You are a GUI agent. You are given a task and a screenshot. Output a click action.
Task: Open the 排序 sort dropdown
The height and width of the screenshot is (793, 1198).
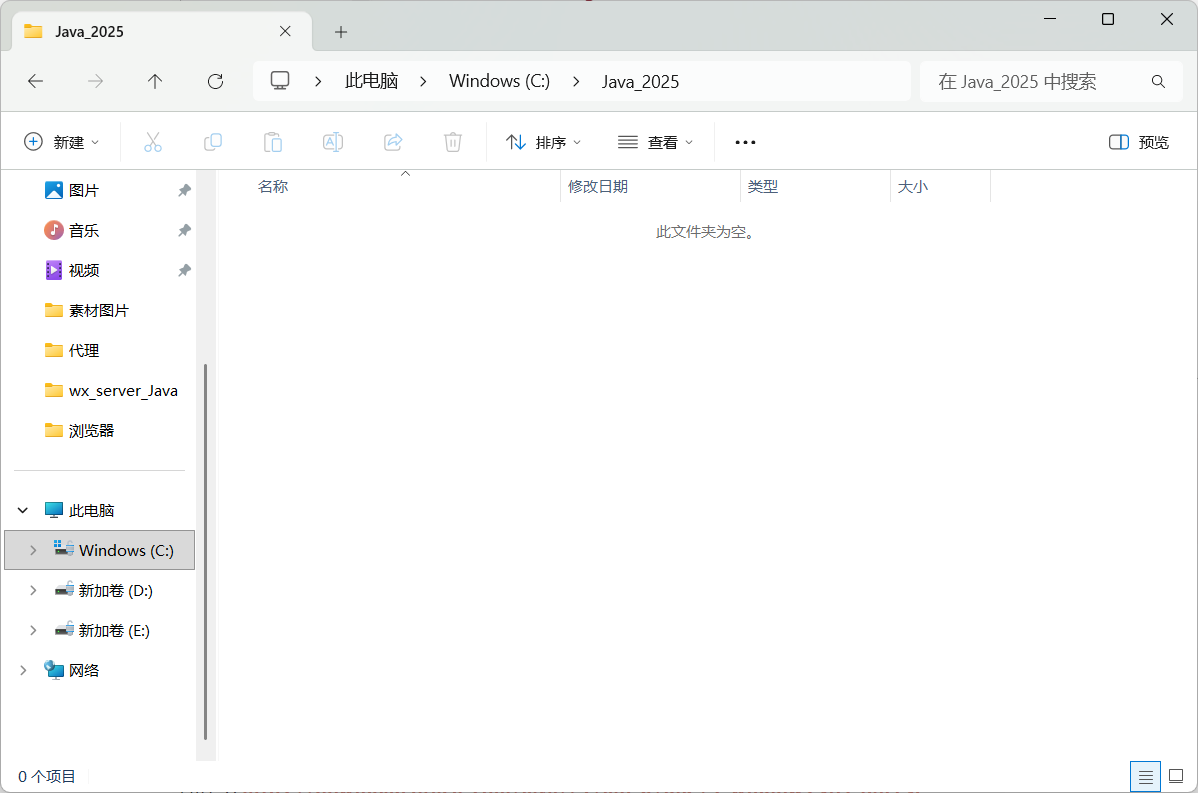(544, 142)
